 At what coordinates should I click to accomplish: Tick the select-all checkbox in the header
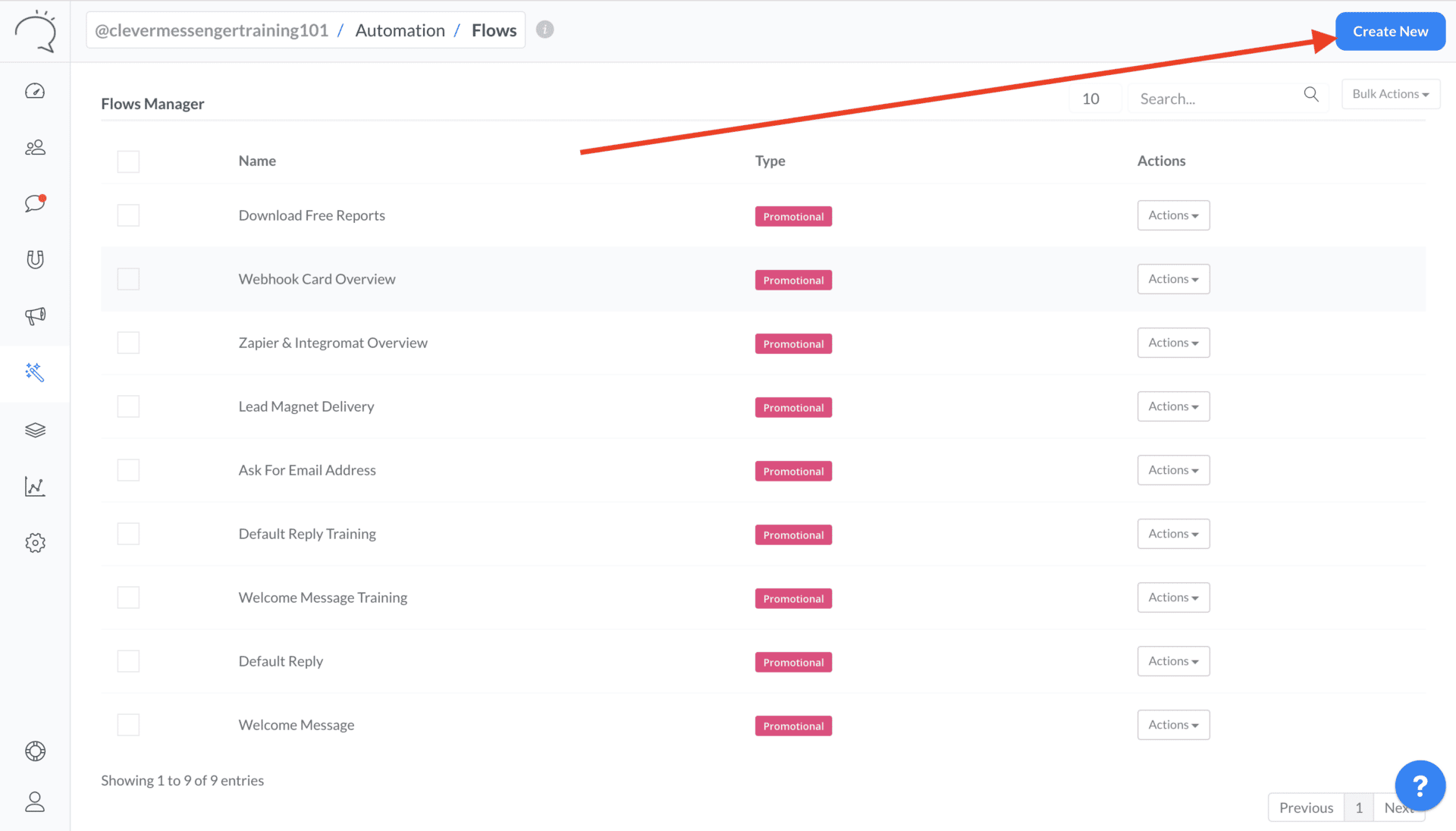tap(128, 161)
